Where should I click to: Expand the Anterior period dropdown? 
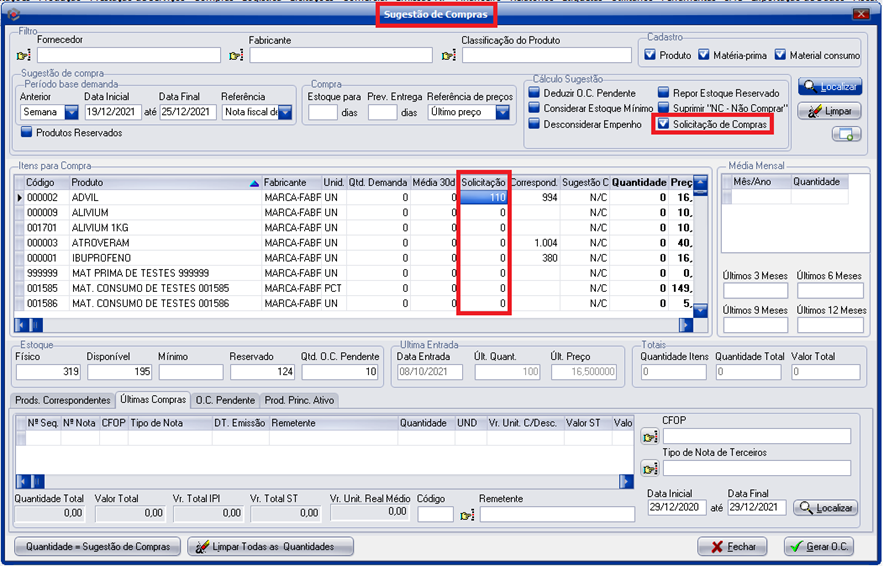pos(71,113)
